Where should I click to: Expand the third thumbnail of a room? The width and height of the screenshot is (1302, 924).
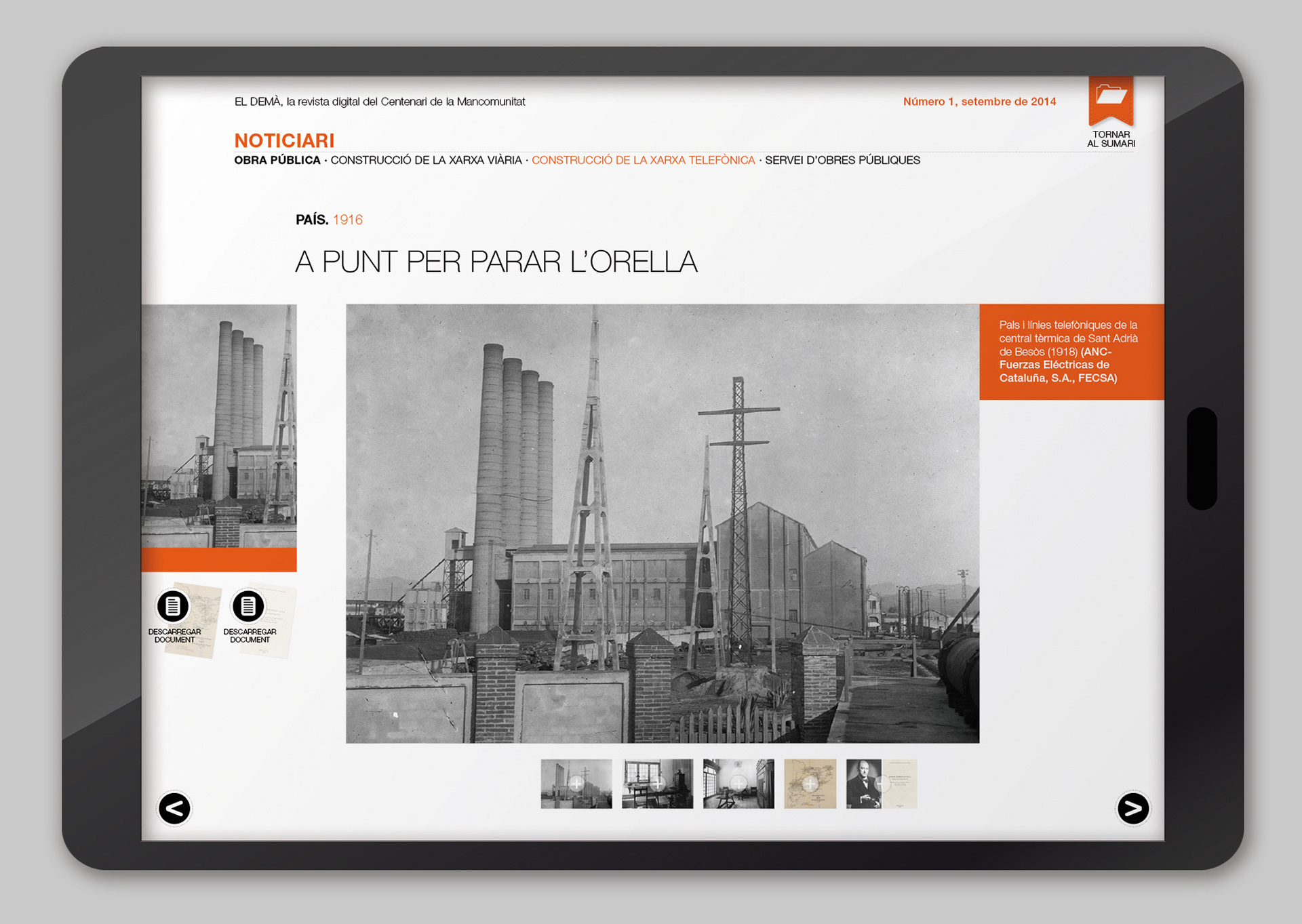pos(738,784)
